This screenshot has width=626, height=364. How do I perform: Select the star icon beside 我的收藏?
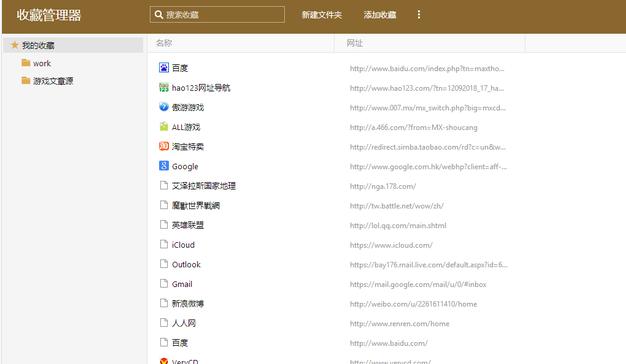[x=15, y=45]
